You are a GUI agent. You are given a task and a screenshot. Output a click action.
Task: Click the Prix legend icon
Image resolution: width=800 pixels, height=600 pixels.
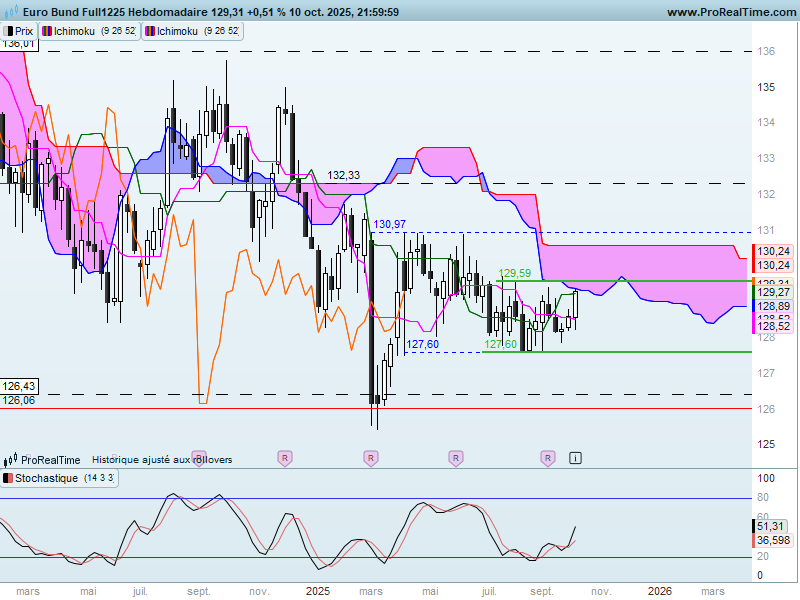(x=9, y=31)
